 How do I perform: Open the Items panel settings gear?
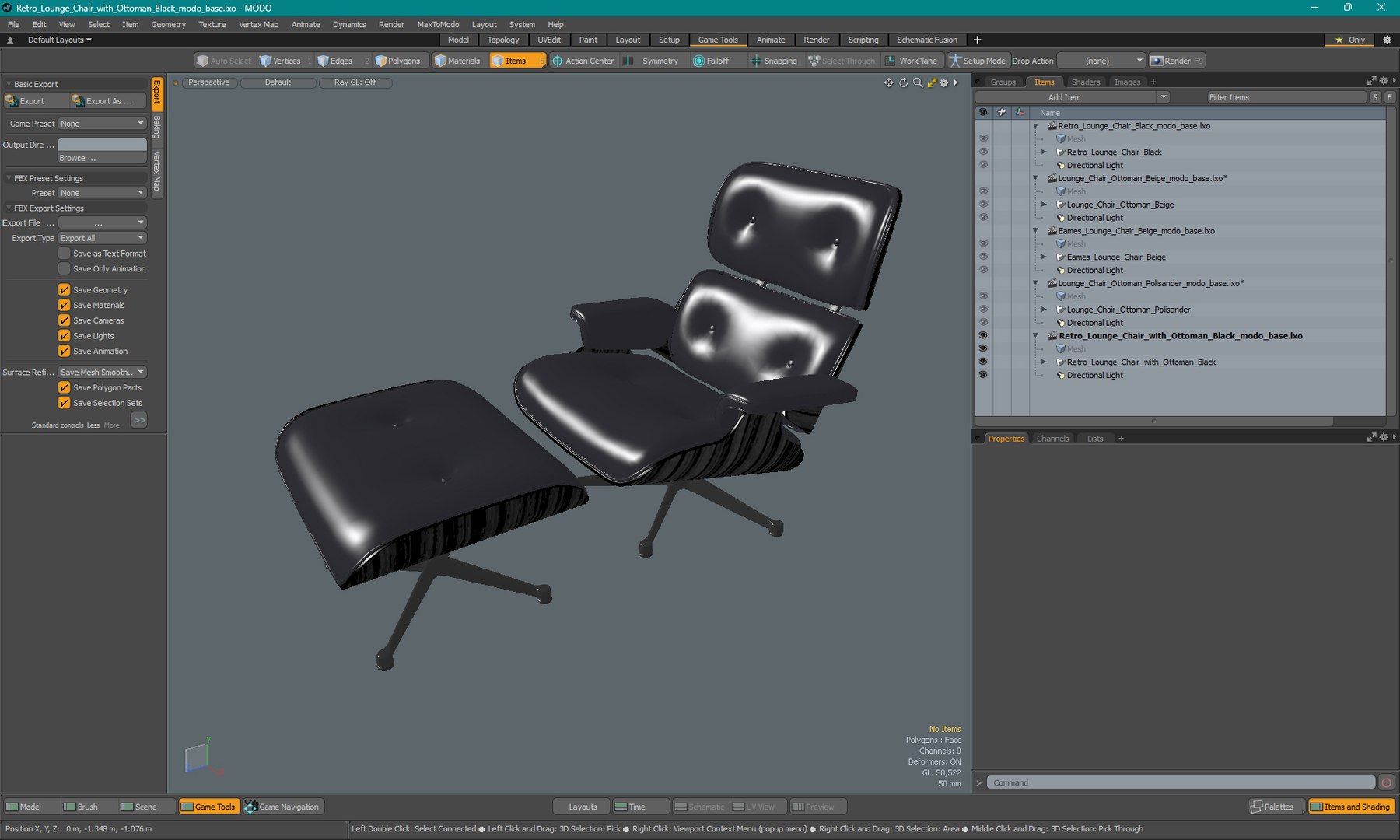coord(1383,81)
